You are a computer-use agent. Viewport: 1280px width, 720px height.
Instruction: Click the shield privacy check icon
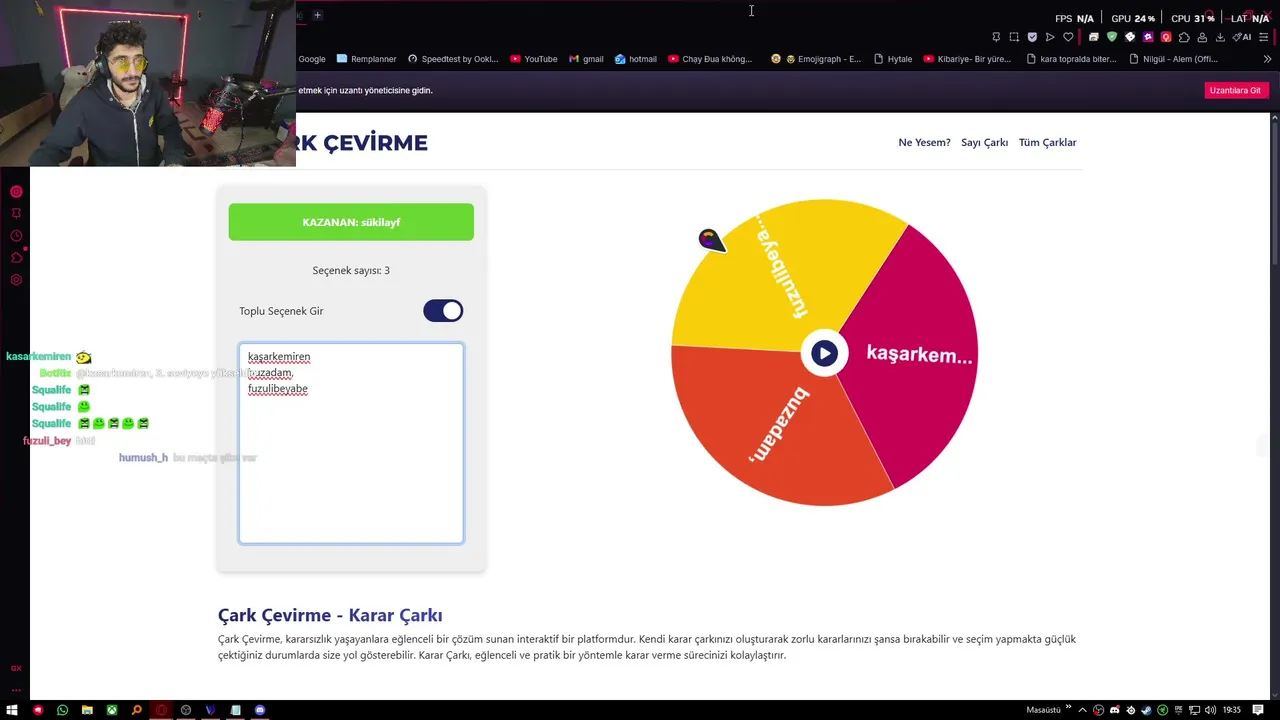[x=1032, y=37]
